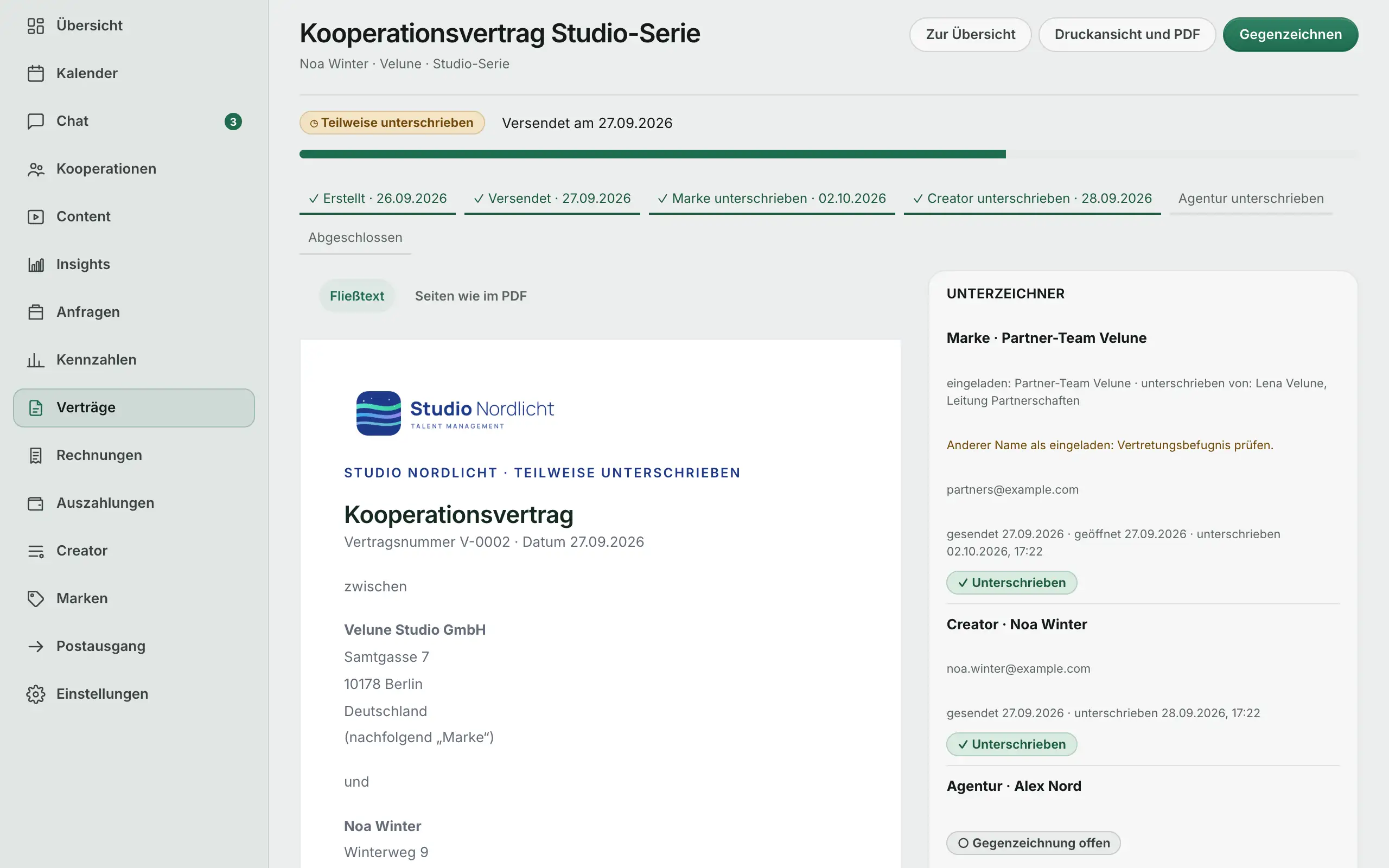Click the Kalender calendar icon
1389x868 pixels.
coord(36,73)
